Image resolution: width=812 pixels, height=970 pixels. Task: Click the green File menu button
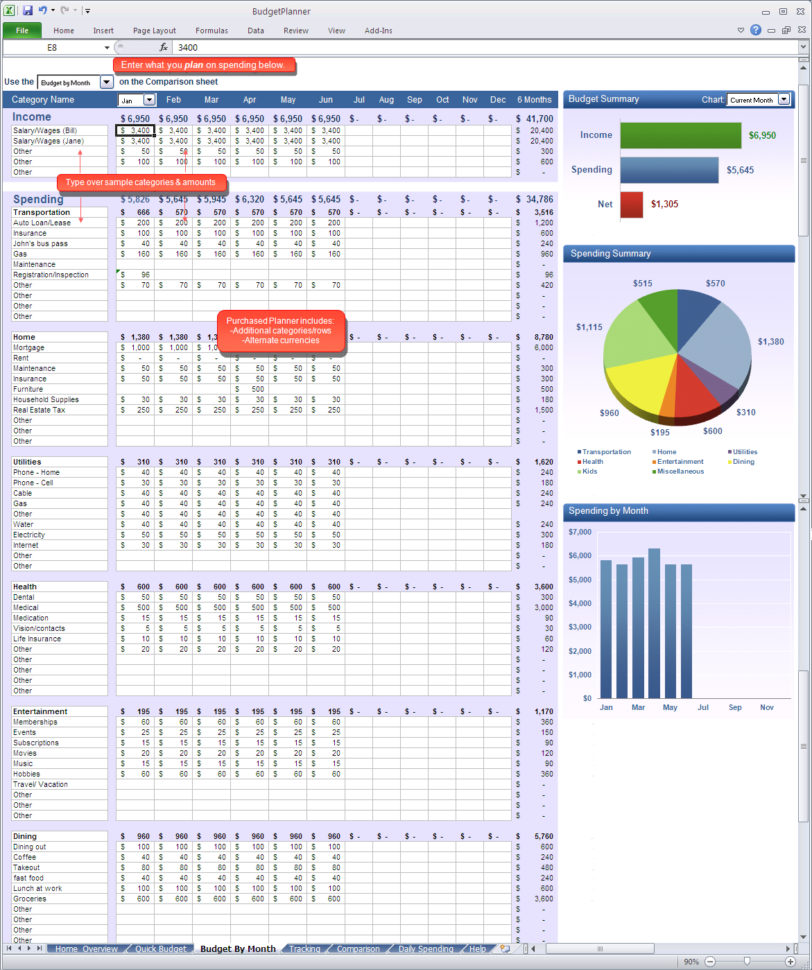pyautogui.click(x=22, y=30)
